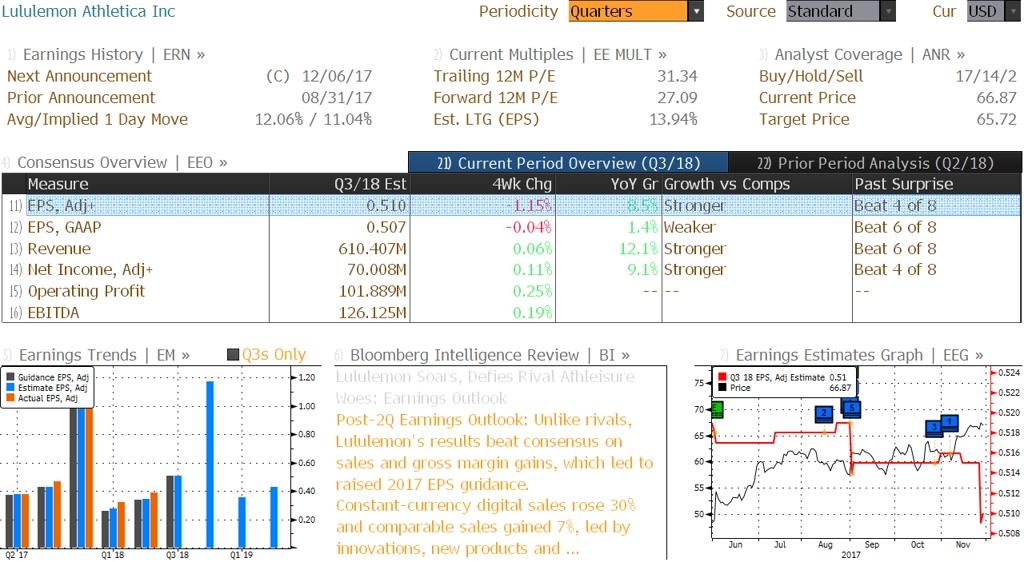
Task: Click the blue Estimate EPS legend swatch
Action: (x=10, y=388)
